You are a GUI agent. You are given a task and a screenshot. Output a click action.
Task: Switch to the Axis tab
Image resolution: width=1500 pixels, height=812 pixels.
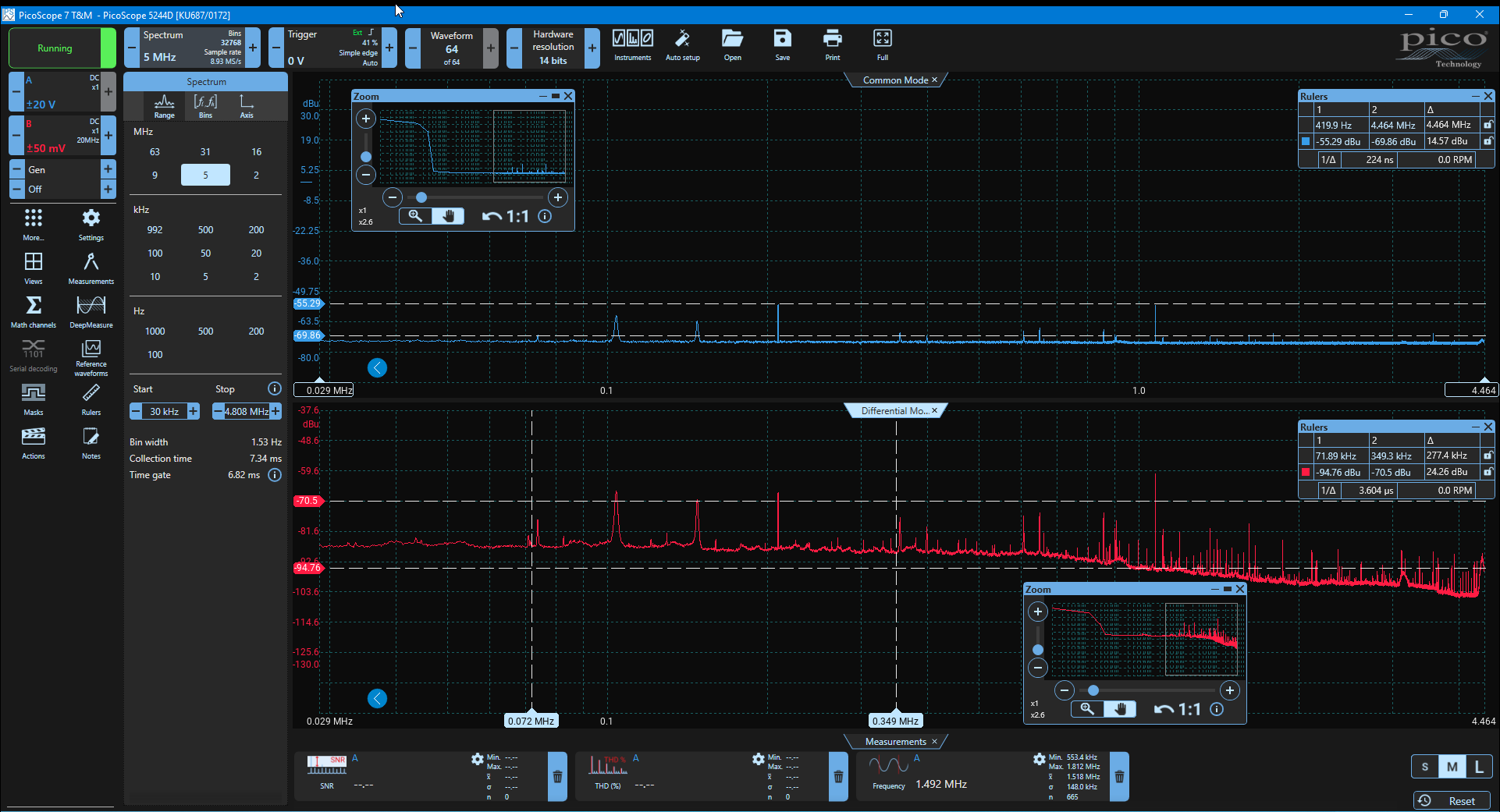coord(247,106)
